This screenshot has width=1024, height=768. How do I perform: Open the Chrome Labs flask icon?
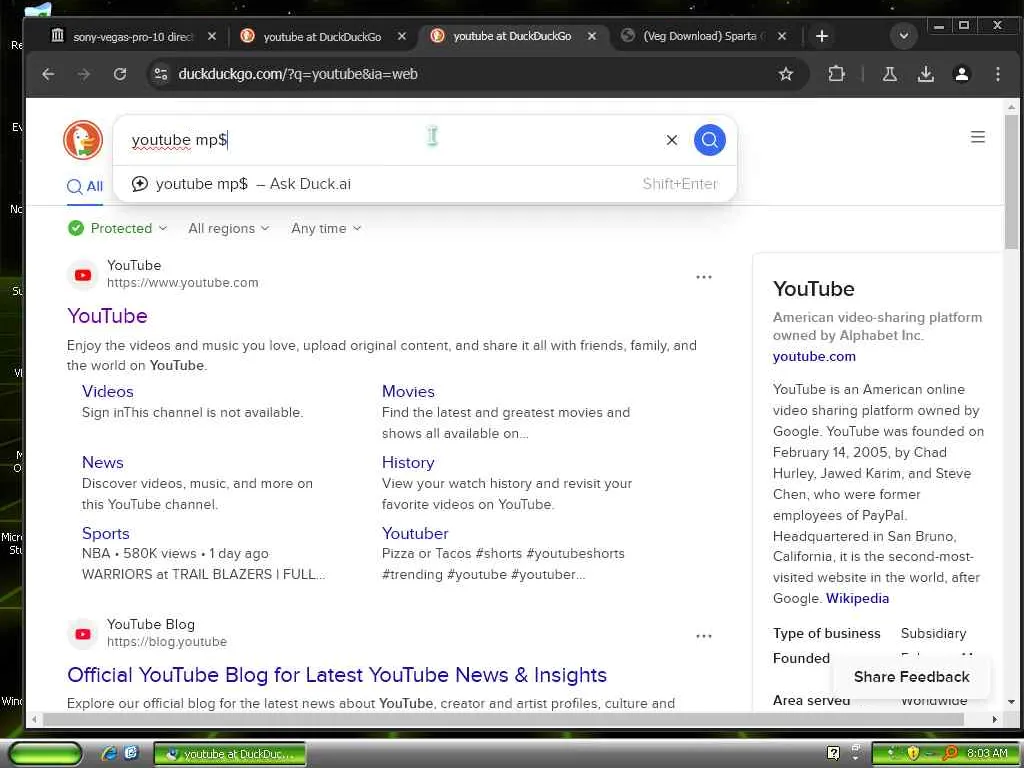point(889,74)
